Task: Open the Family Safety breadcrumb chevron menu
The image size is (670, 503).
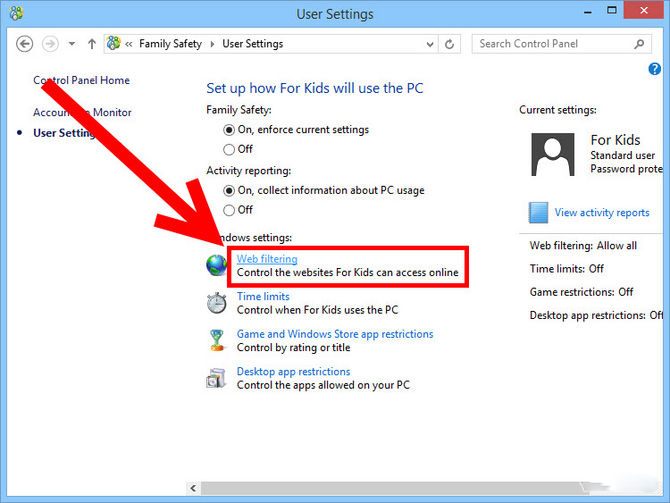Action: (212, 44)
